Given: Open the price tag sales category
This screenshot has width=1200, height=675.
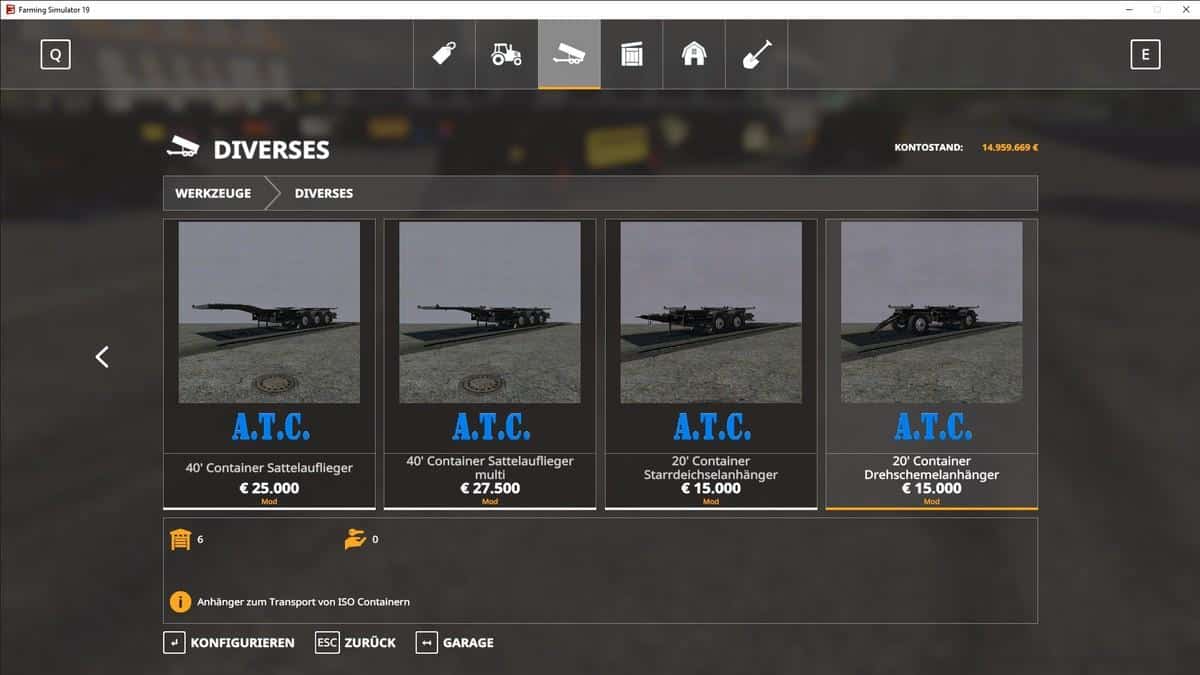Looking at the screenshot, I should [x=445, y=54].
